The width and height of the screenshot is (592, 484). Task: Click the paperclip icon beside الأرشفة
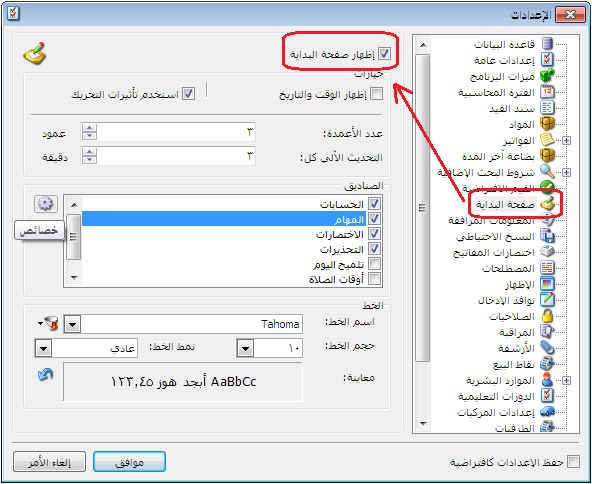point(547,348)
